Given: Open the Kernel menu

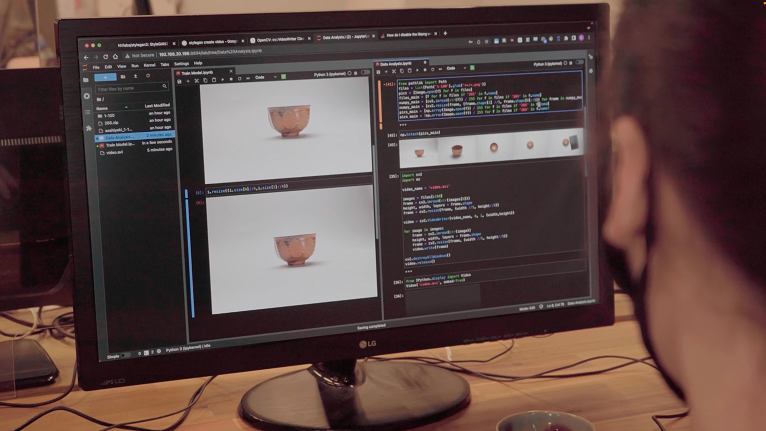Looking at the screenshot, I should 149,65.
